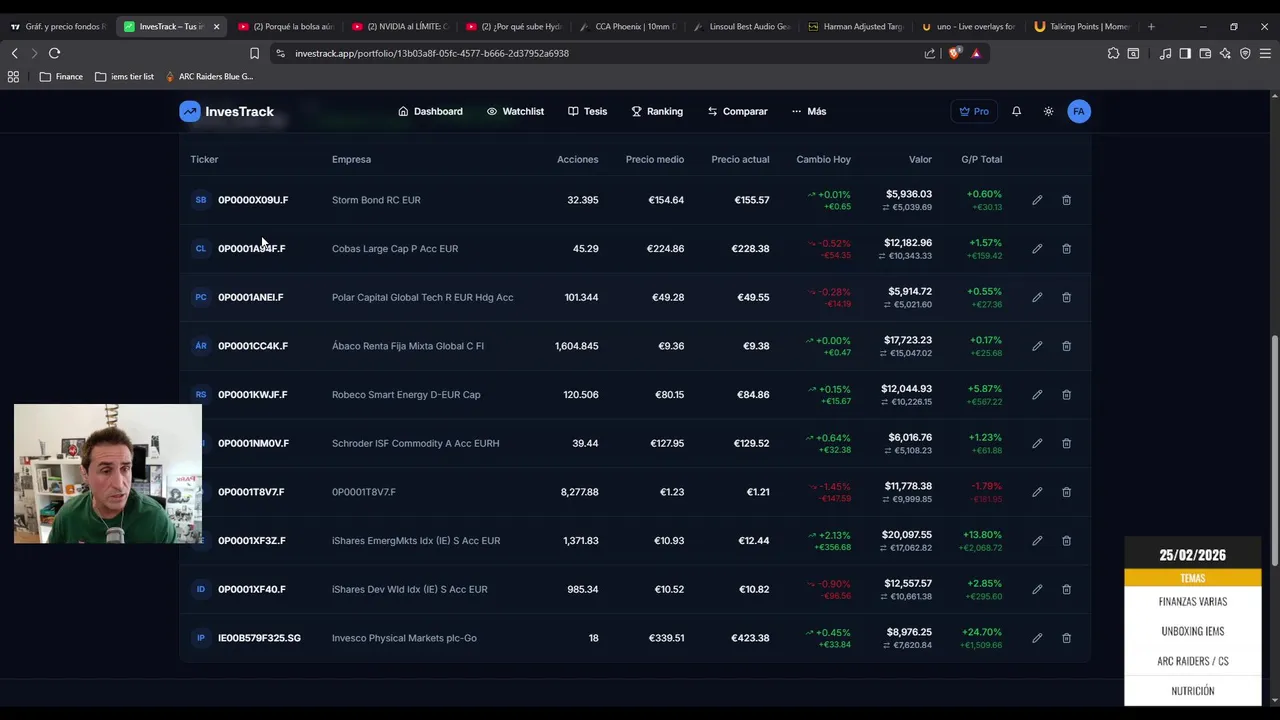Open ticker 0P0000X09U.F

coord(253,200)
